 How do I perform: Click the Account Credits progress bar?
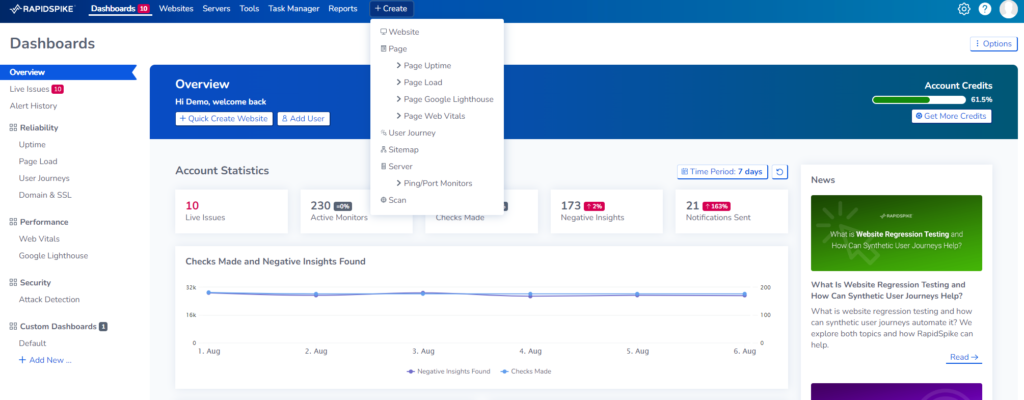pyautogui.click(x=919, y=100)
